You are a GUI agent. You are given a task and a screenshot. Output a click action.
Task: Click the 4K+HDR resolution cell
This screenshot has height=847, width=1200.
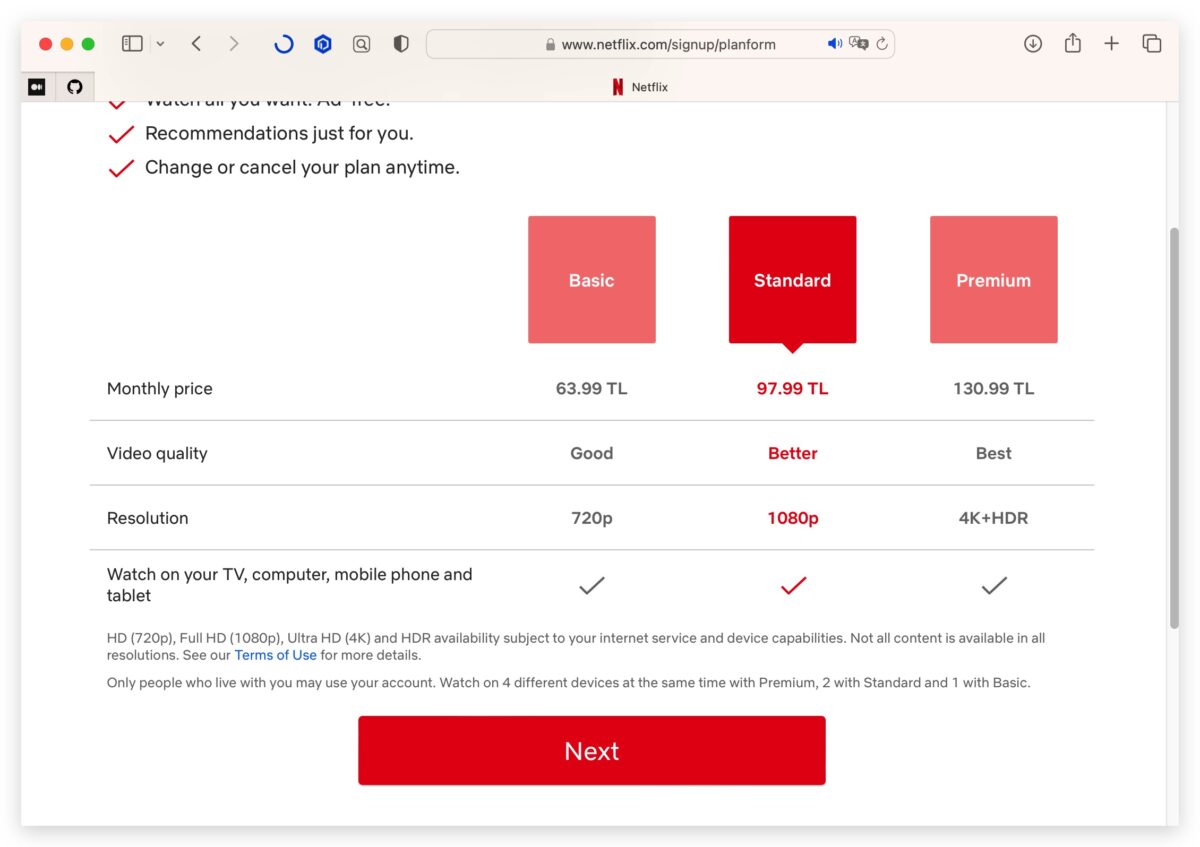[x=993, y=518]
